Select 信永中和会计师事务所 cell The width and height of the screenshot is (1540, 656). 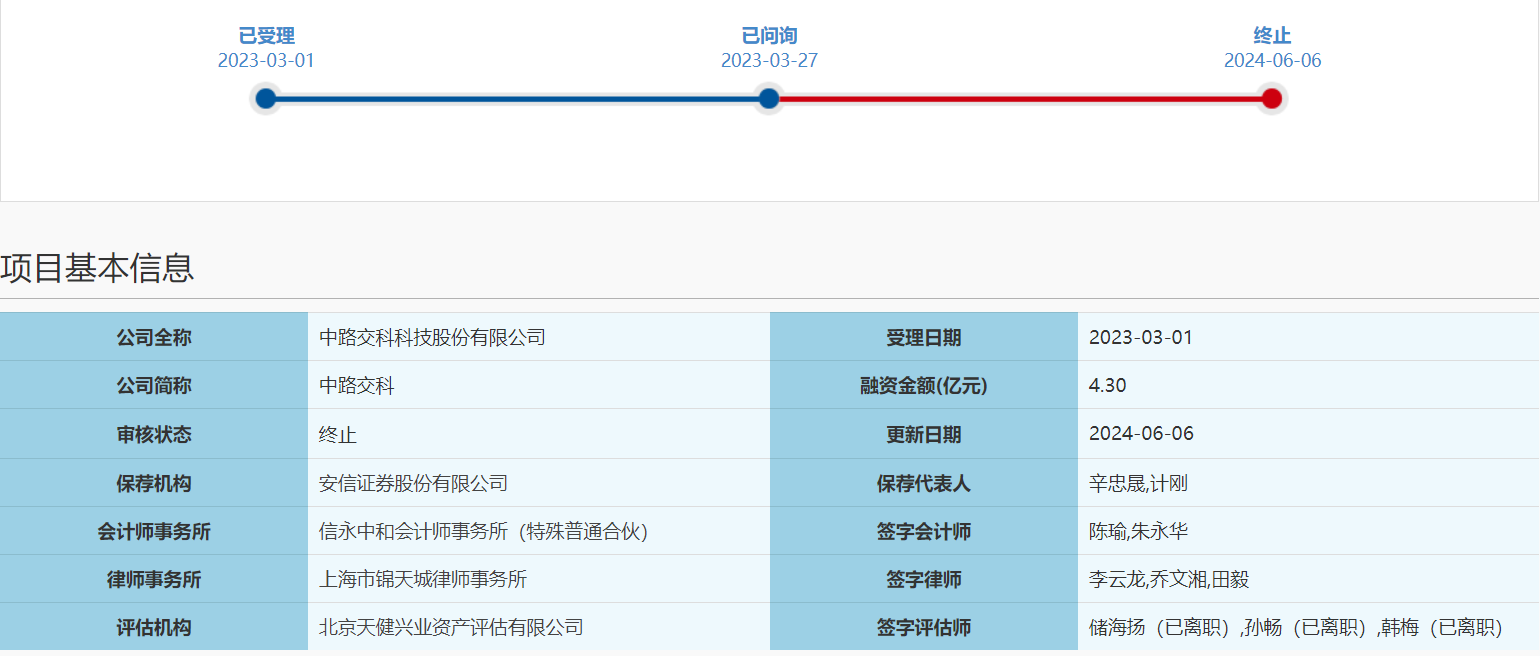pyautogui.click(x=539, y=531)
